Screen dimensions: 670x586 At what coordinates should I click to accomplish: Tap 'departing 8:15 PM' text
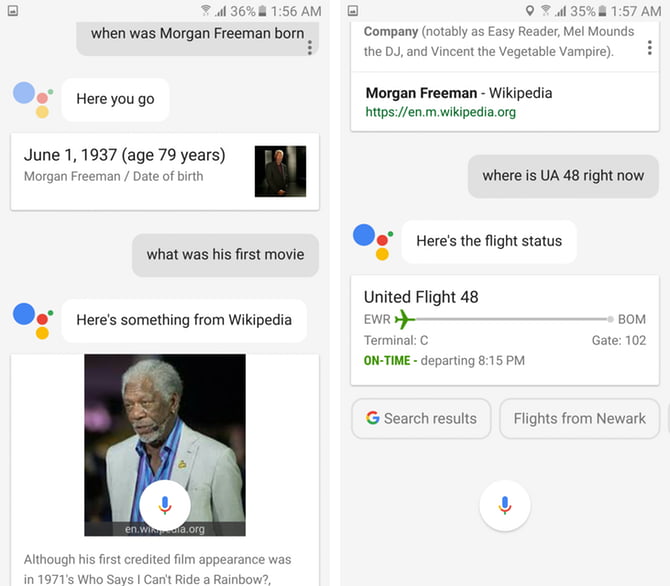point(473,361)
